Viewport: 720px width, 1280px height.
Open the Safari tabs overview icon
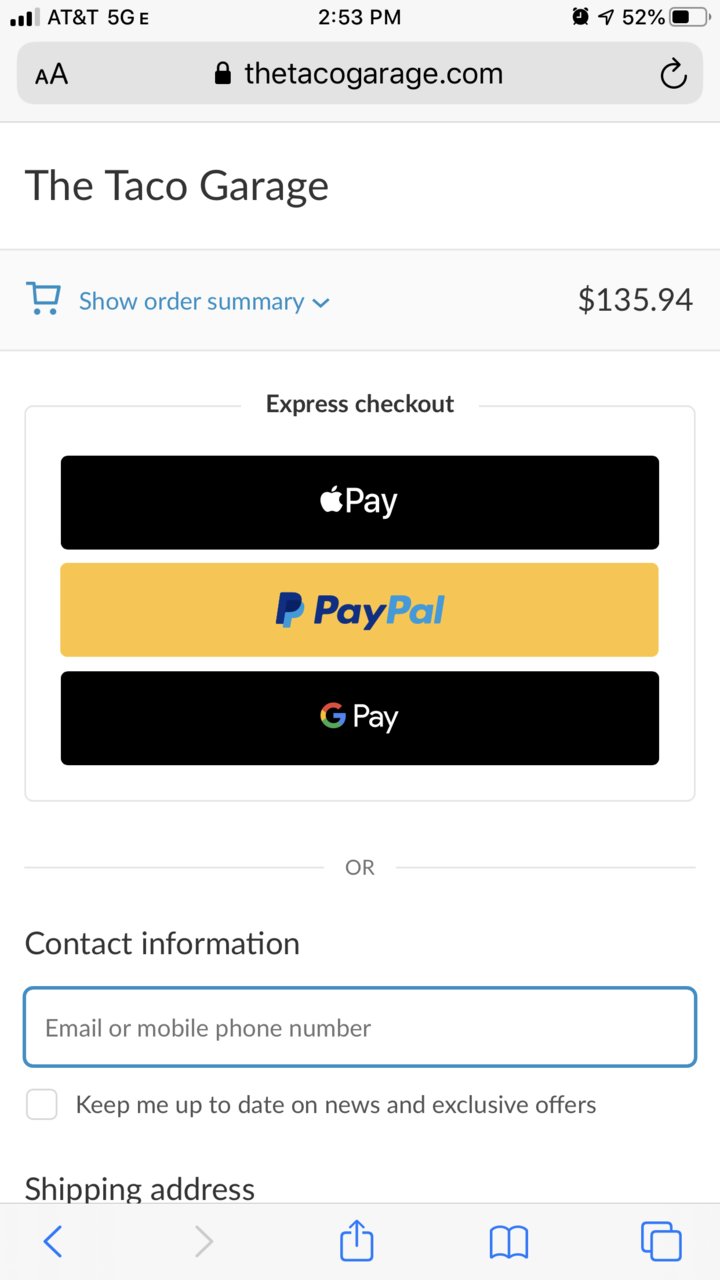pyautogui.click(x=661, y=1241)
